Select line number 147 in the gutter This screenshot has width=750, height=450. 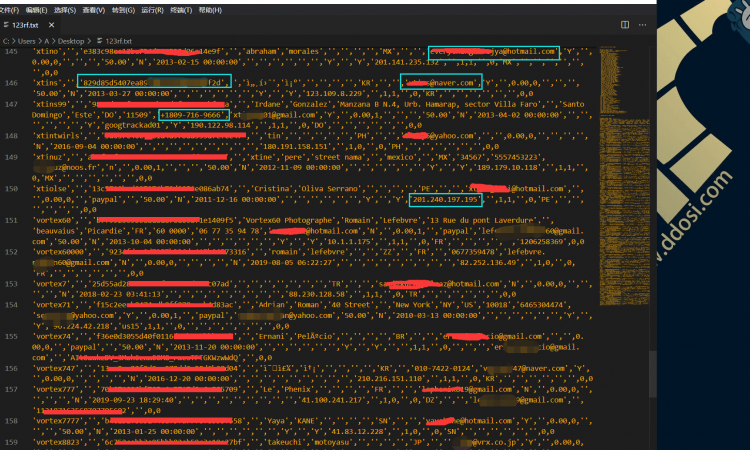(x=11, y=104)
